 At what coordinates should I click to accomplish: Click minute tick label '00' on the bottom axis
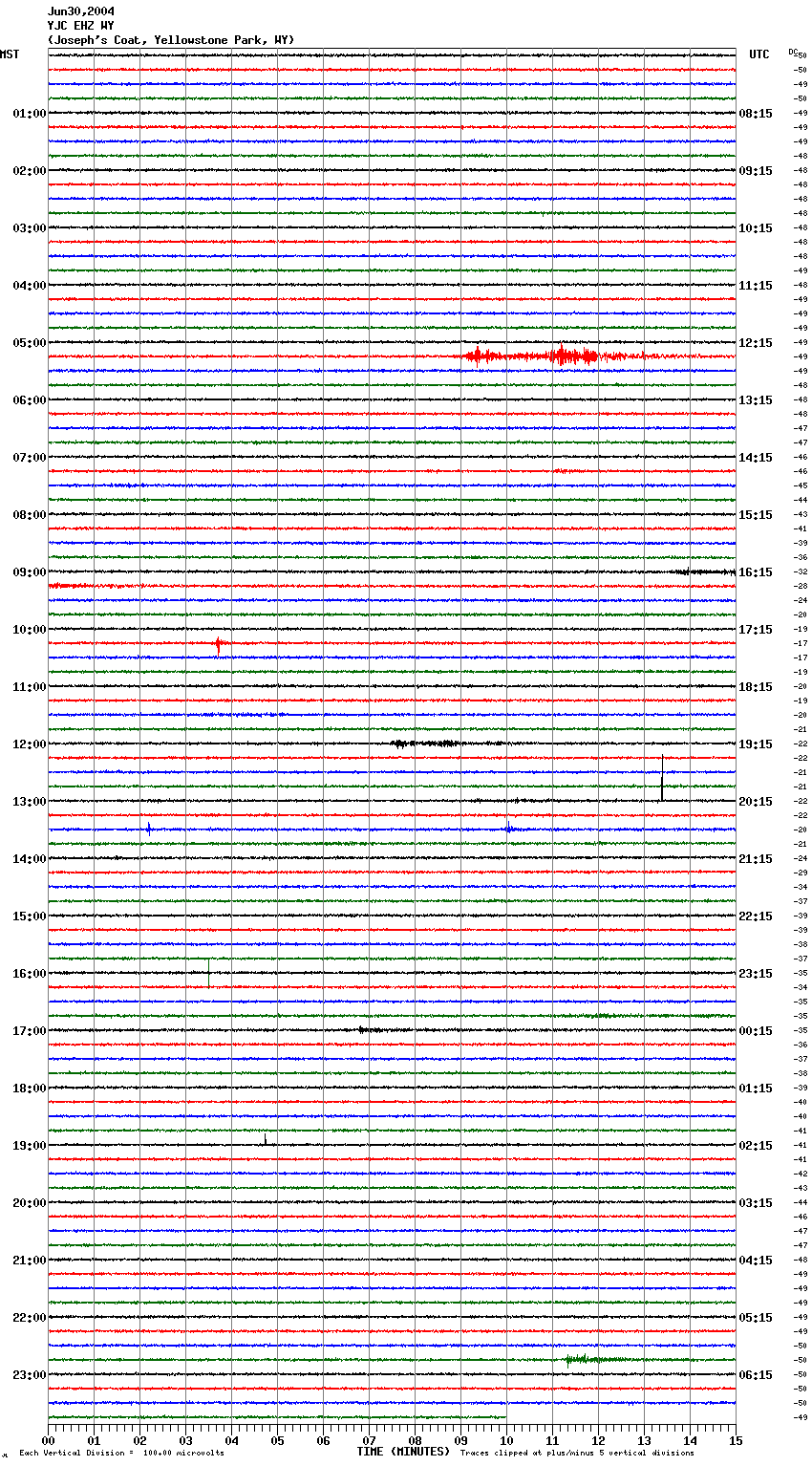coord(48,1440)
